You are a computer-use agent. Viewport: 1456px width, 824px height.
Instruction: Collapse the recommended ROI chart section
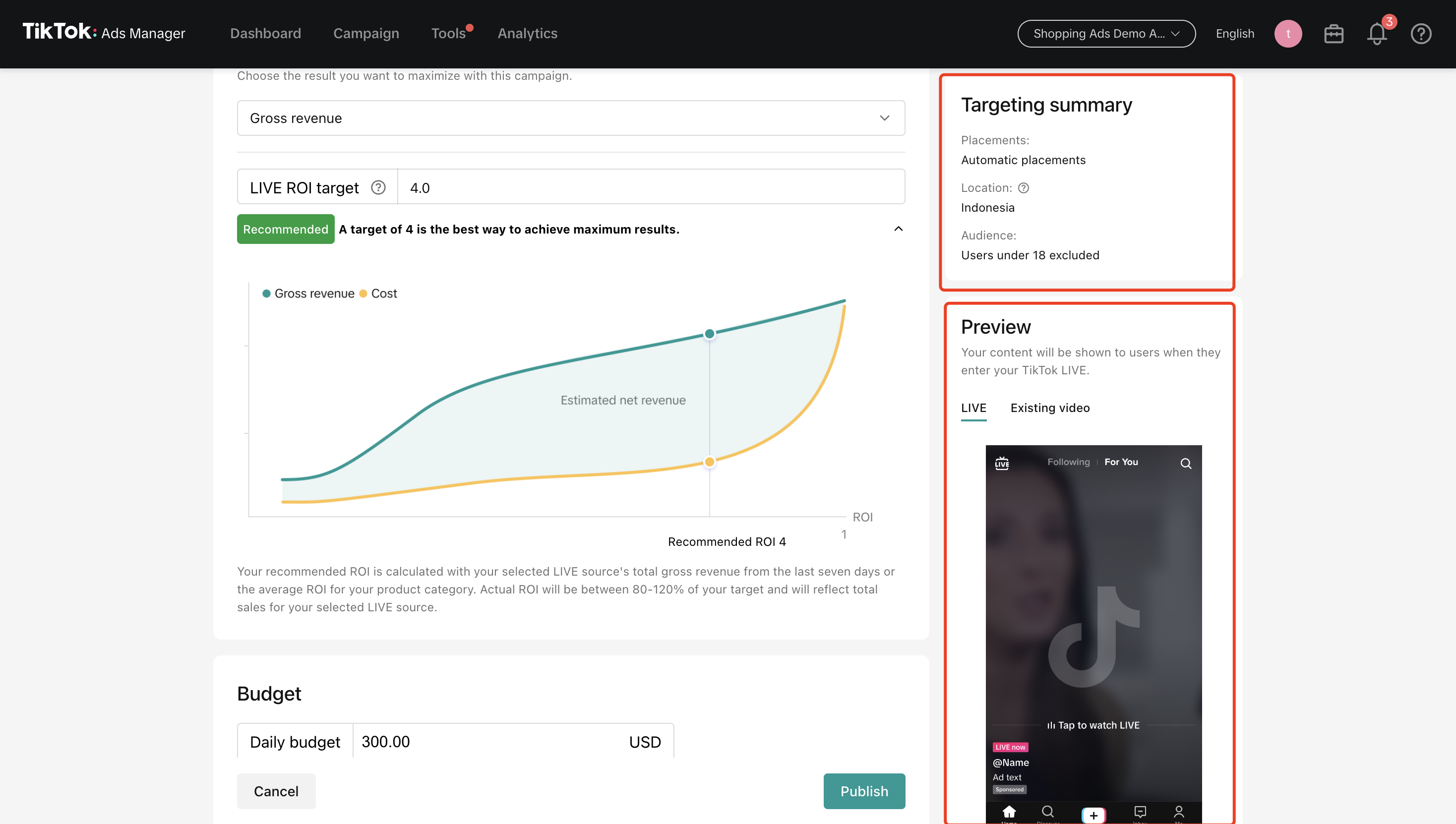coord(899,229)
